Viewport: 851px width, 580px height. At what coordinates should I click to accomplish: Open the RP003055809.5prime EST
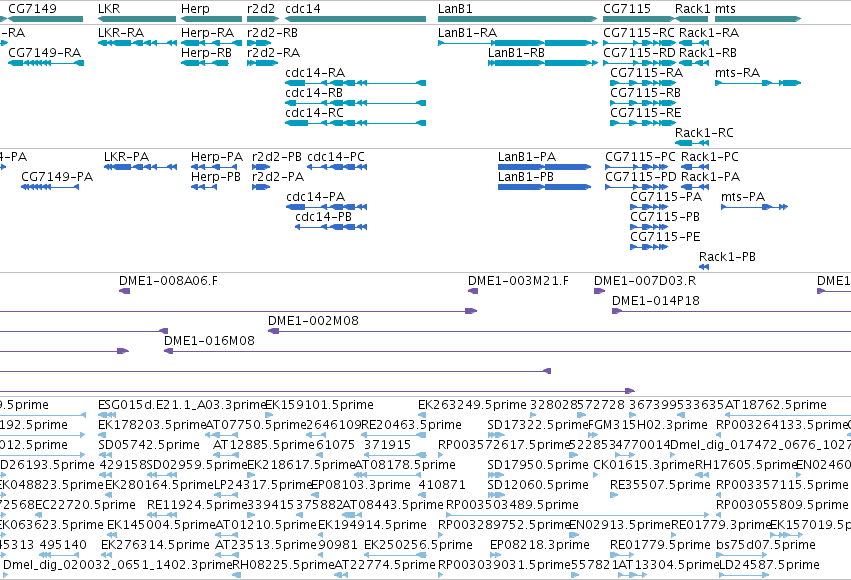pyautogui.click(x=719, y=515)
